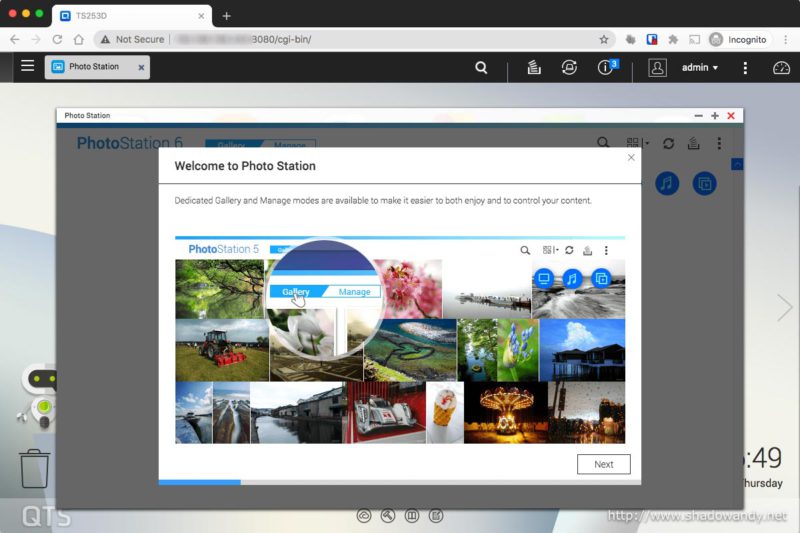800x533 pixels.
Task: Switch to the Photo Station taskbar tab
Action: tap(93, 67)
